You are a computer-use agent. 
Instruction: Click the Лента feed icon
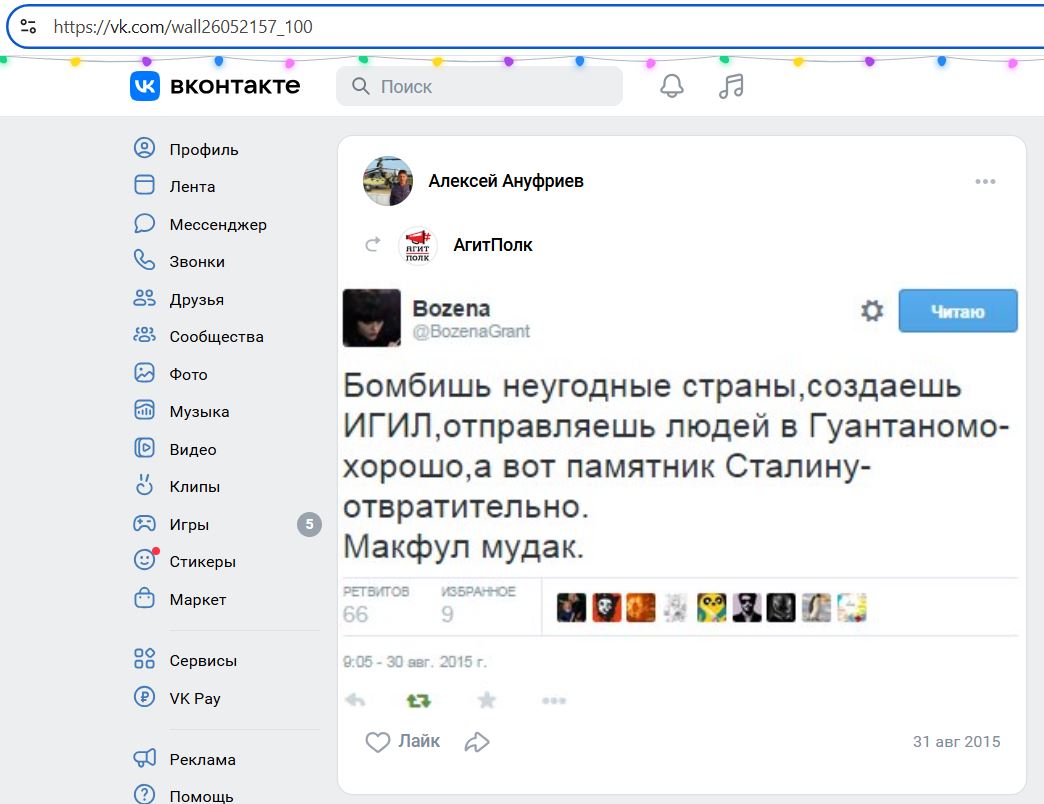(144, 185)
